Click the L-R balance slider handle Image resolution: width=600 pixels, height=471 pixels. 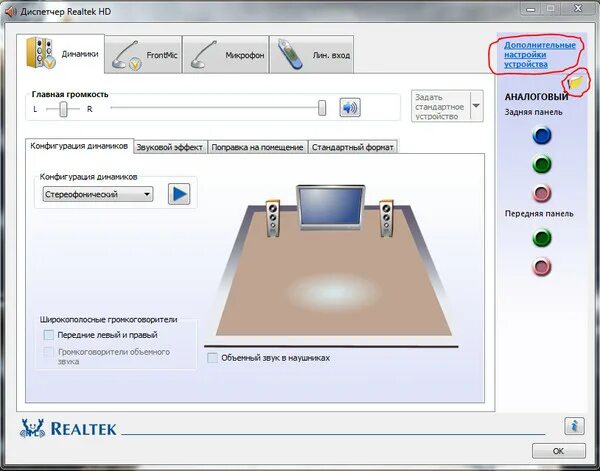64,109
